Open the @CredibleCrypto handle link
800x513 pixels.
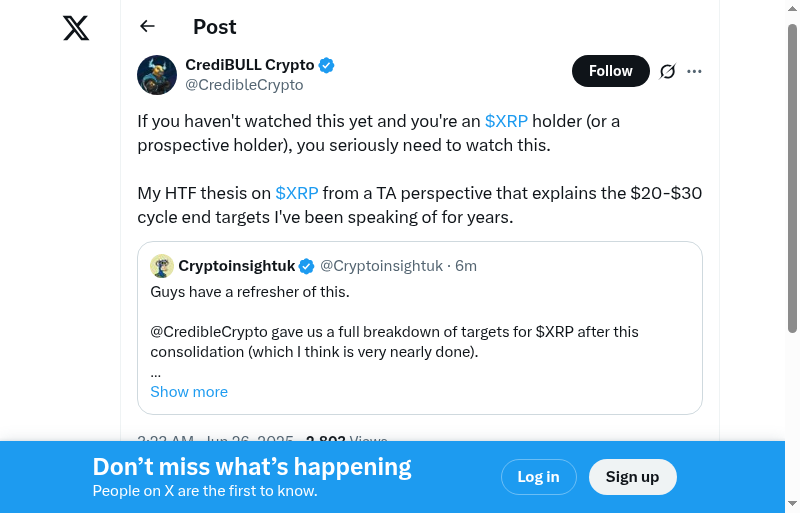[x=244, y=85]
